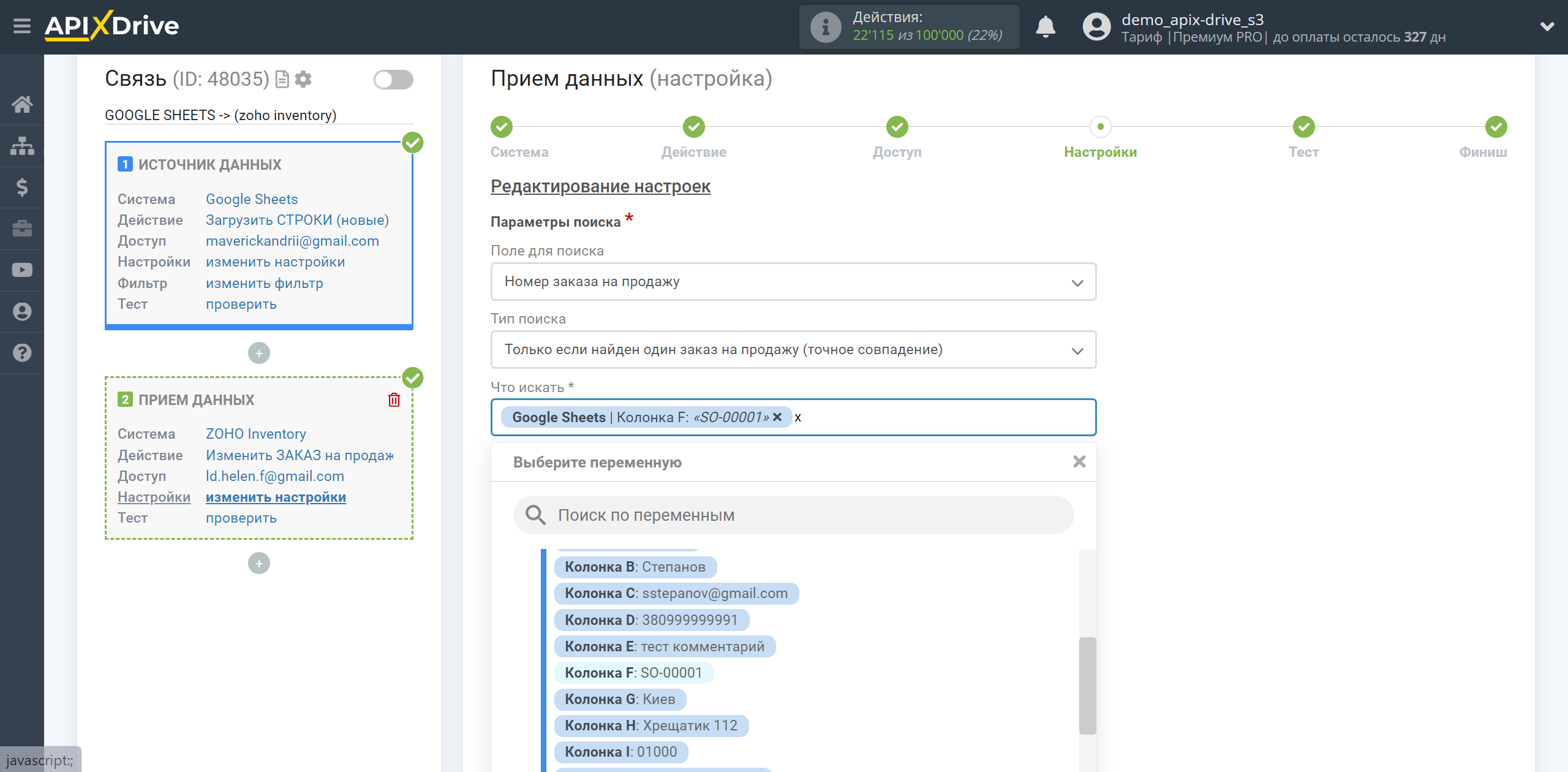The height and width of the screenshot is (772, 1568).
Task: Click 'изменить фильтр' link
Action: coord(265,283)
